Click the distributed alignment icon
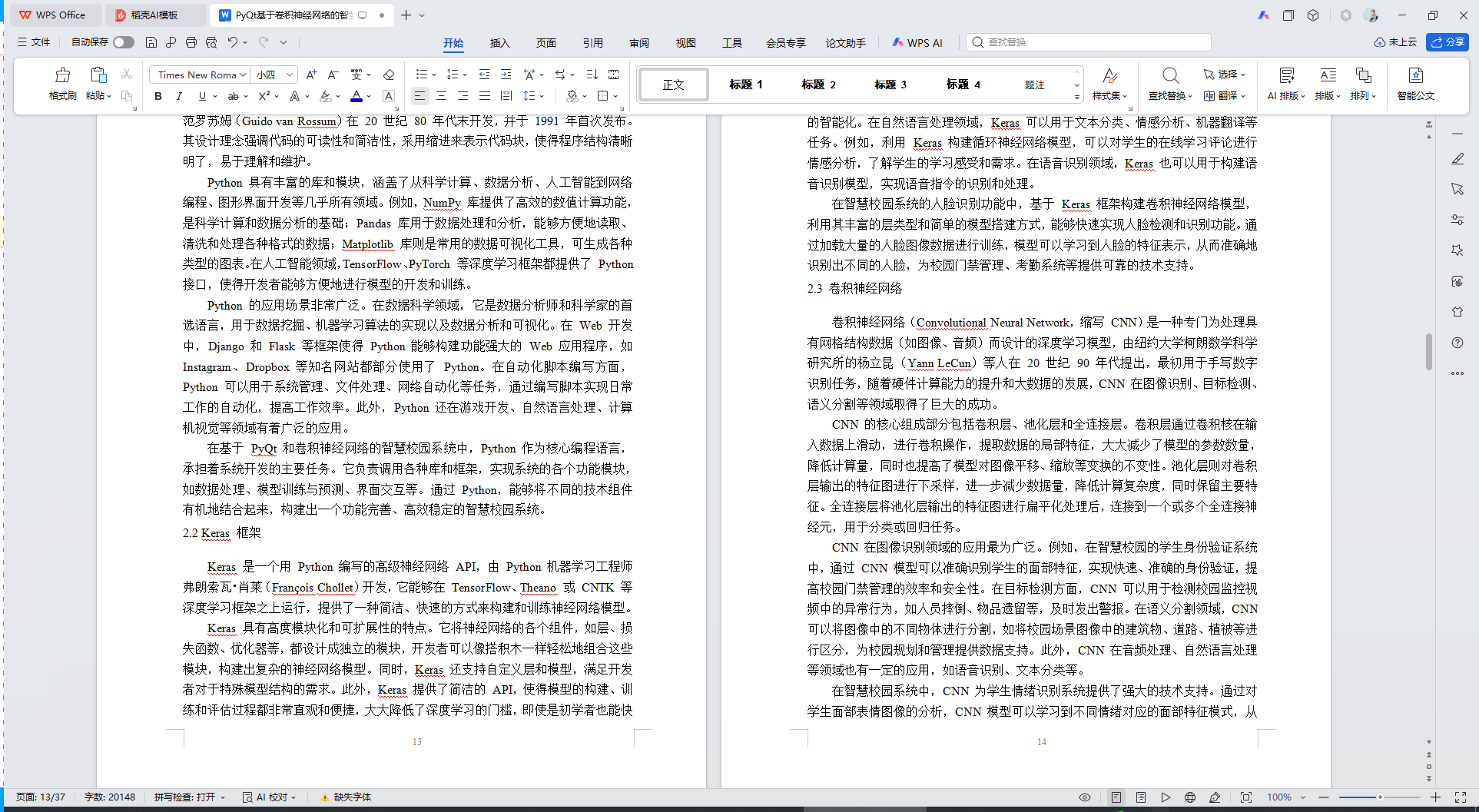 coord(506,96)
